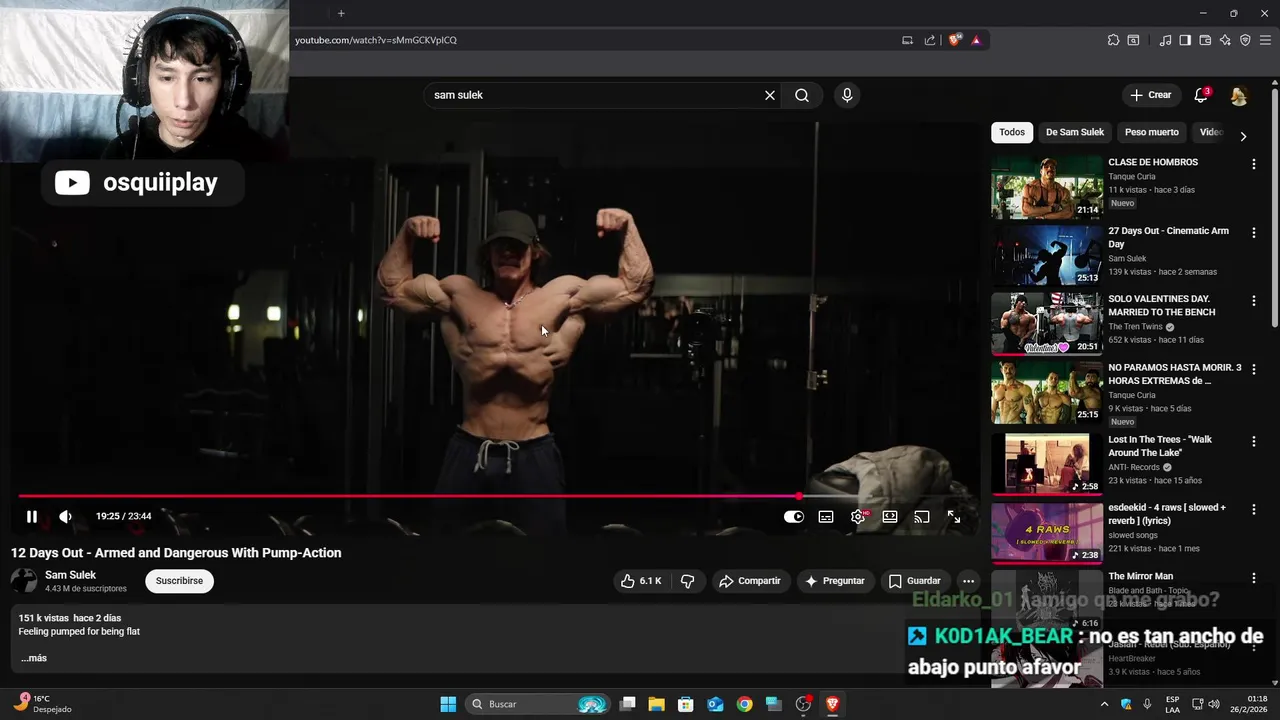
Task: Open options for The Mirror Man video
Action: (1253, 579)
